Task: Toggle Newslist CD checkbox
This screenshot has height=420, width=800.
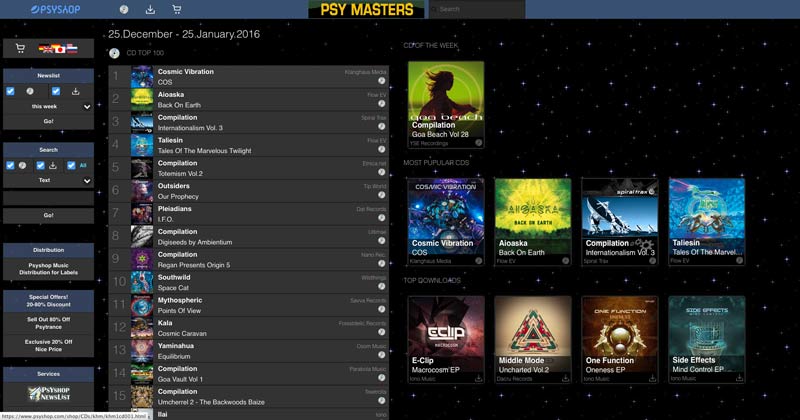Action: [x=10, y=91]
